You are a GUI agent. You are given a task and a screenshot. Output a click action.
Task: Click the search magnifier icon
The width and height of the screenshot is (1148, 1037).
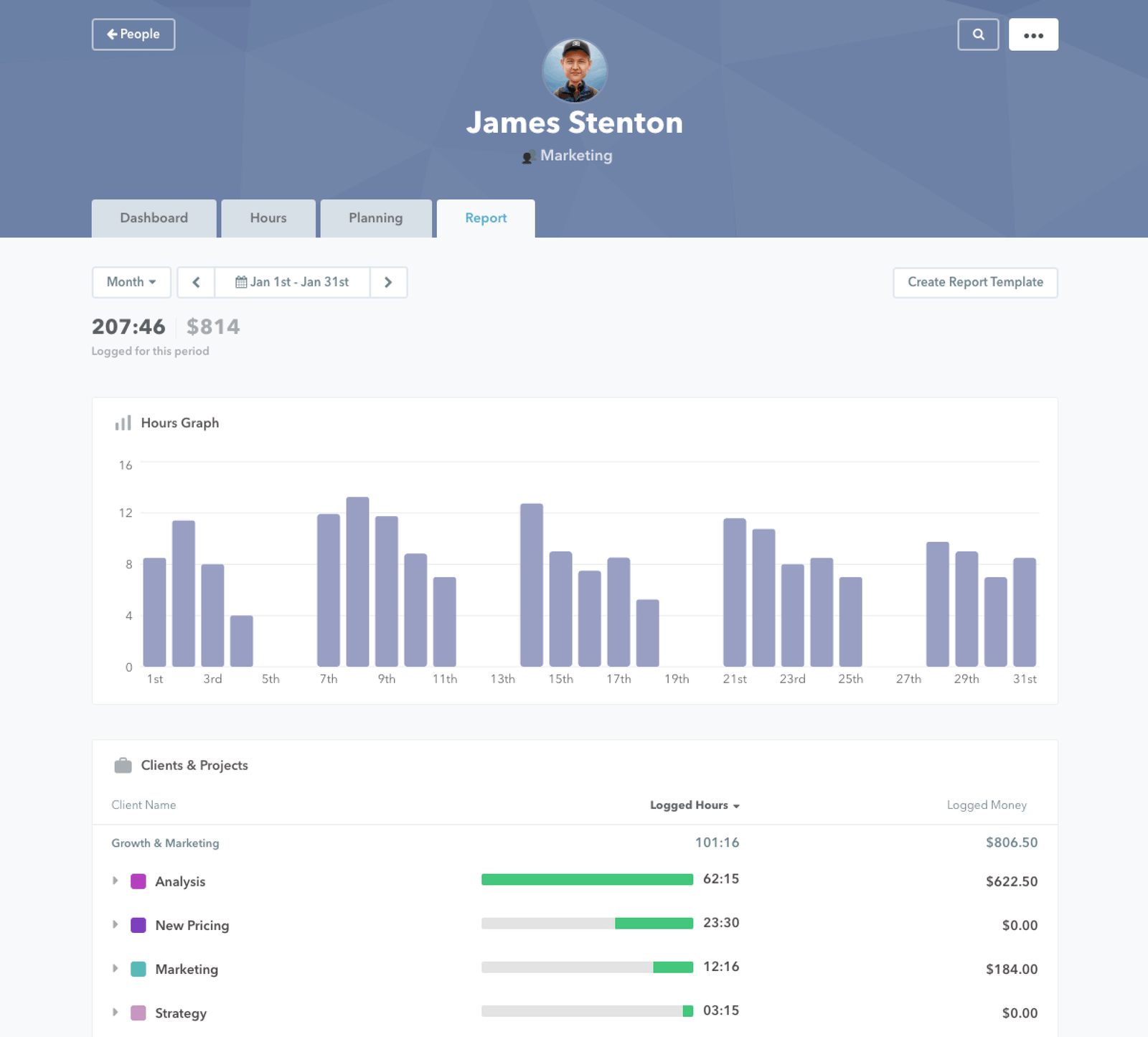tap(978, 34)
